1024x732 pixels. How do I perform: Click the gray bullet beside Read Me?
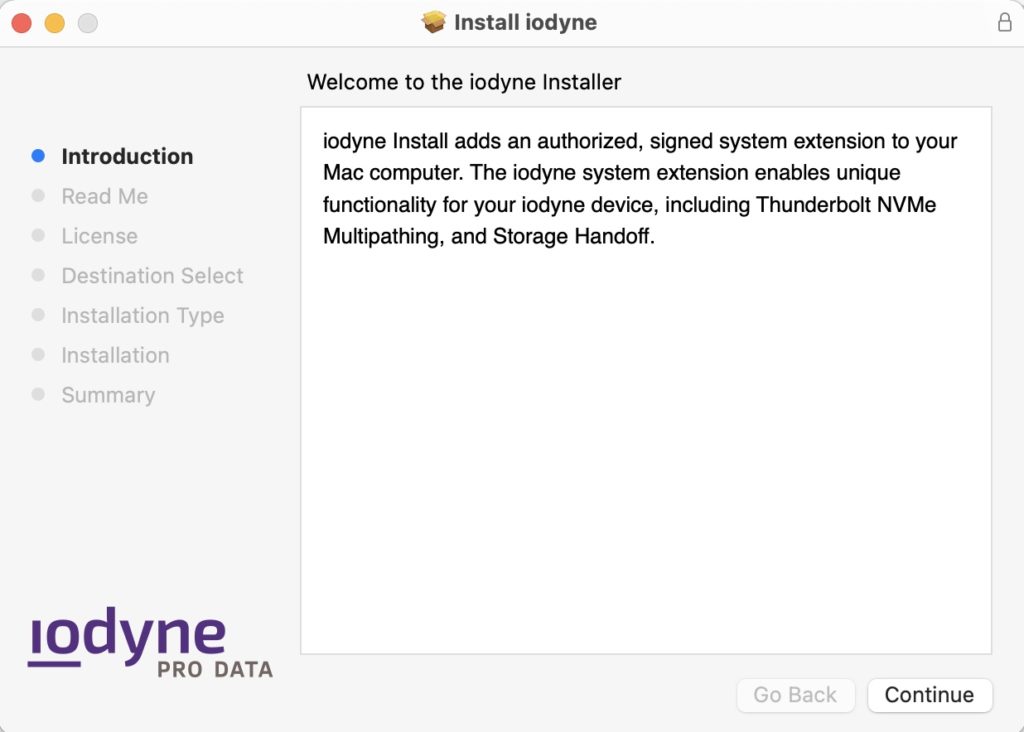(x=38, y=196)
